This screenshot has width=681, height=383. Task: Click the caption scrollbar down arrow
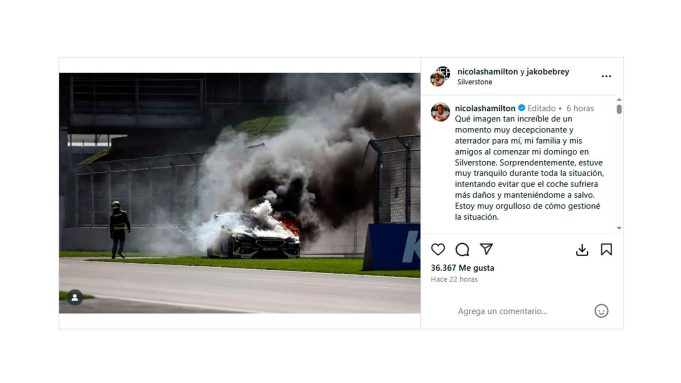619,228
